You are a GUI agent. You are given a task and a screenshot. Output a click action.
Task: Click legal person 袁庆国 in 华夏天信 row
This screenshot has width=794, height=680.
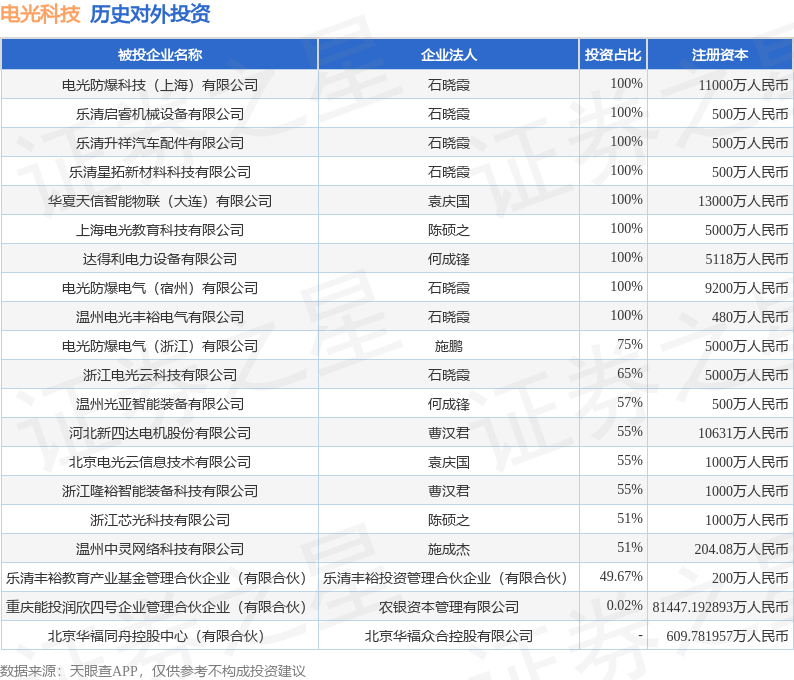point(449,201)
